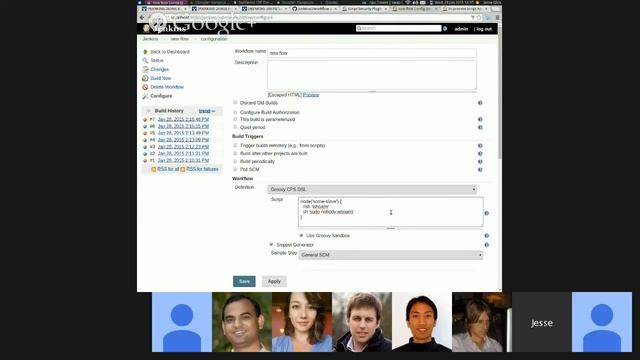This screenshot has height=360, width=640.
Task: Switch to the In-process Script browser tab
Action: (x=465, y=9)
